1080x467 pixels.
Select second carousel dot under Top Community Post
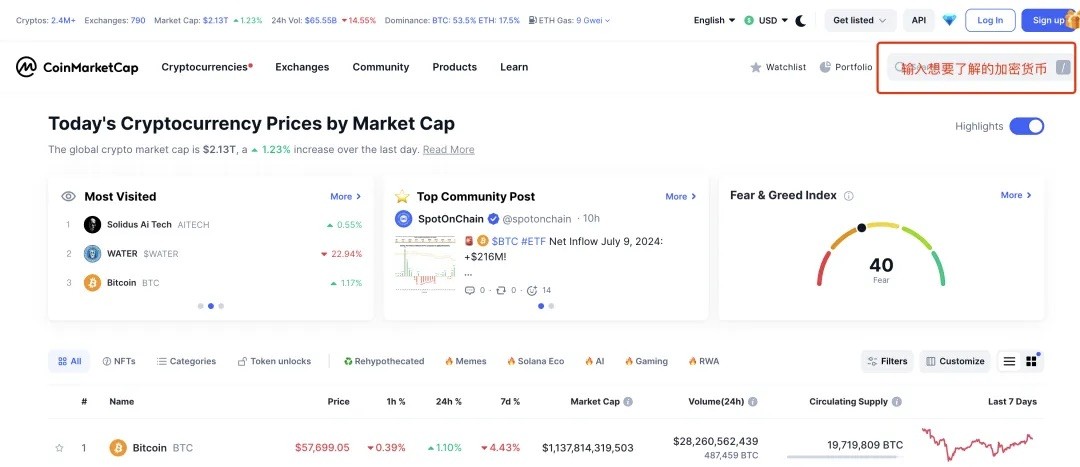551,306
